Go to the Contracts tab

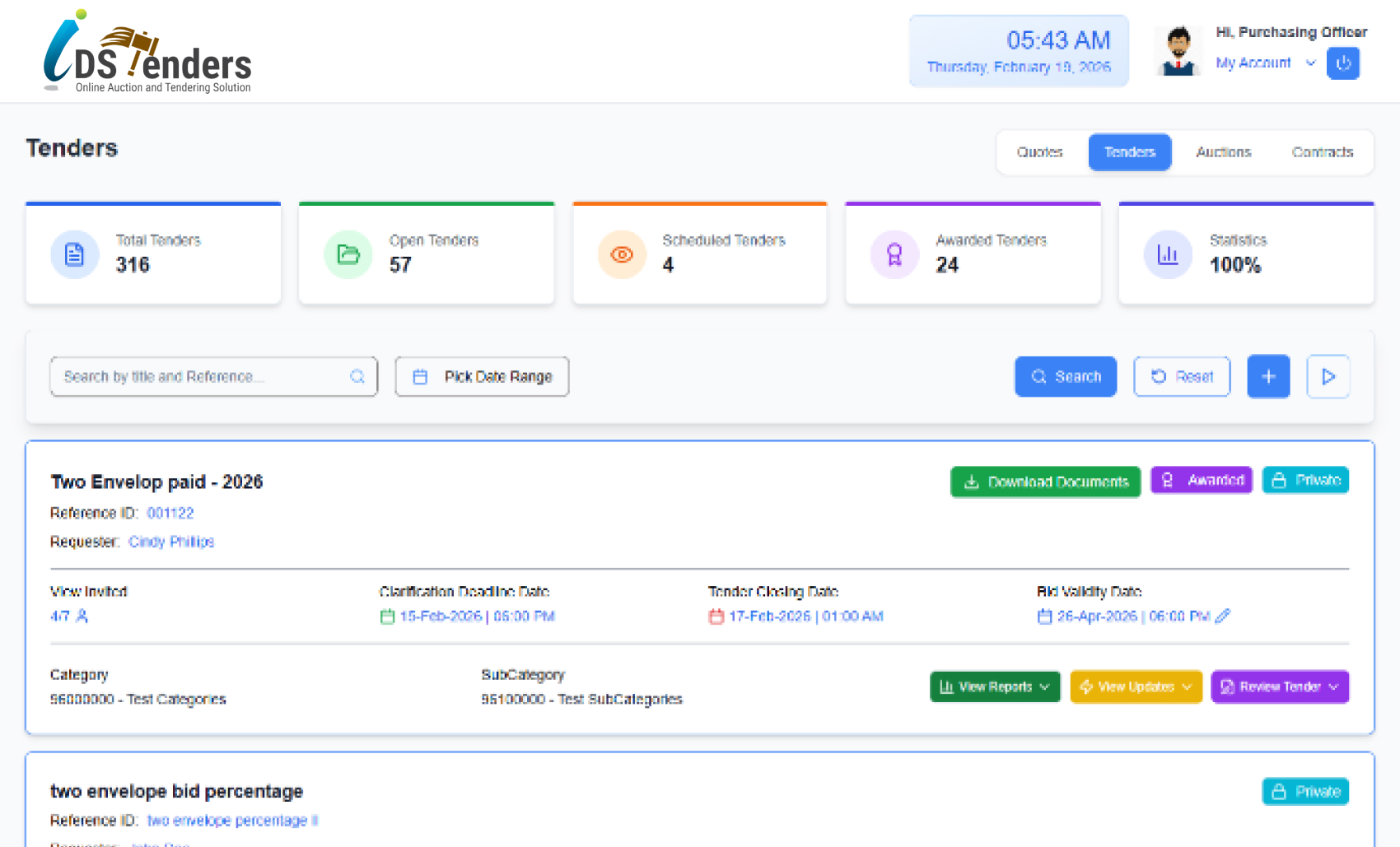coord(1322,152)
